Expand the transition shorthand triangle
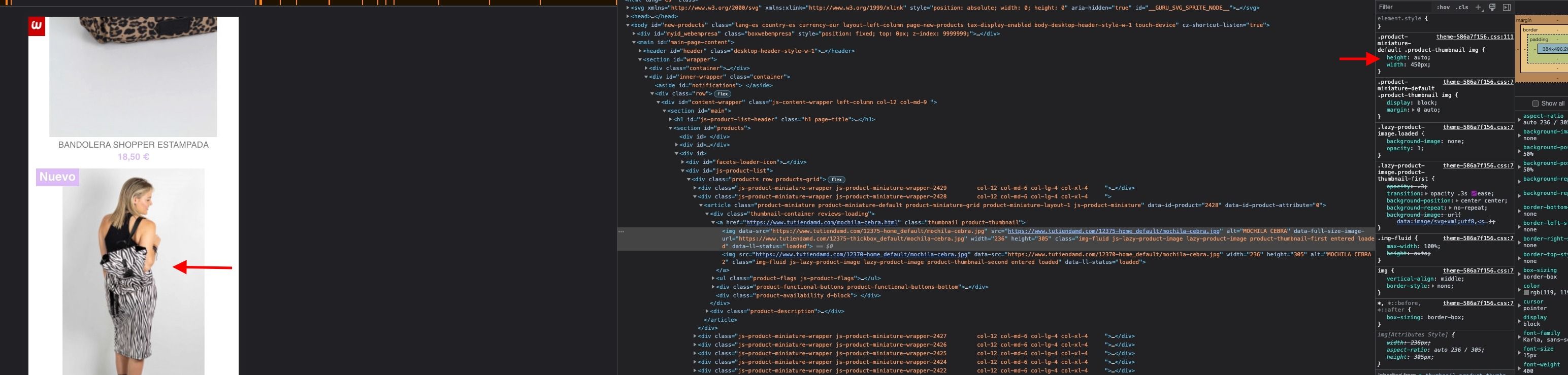The image size is (1568, 375). (1426, 193)
